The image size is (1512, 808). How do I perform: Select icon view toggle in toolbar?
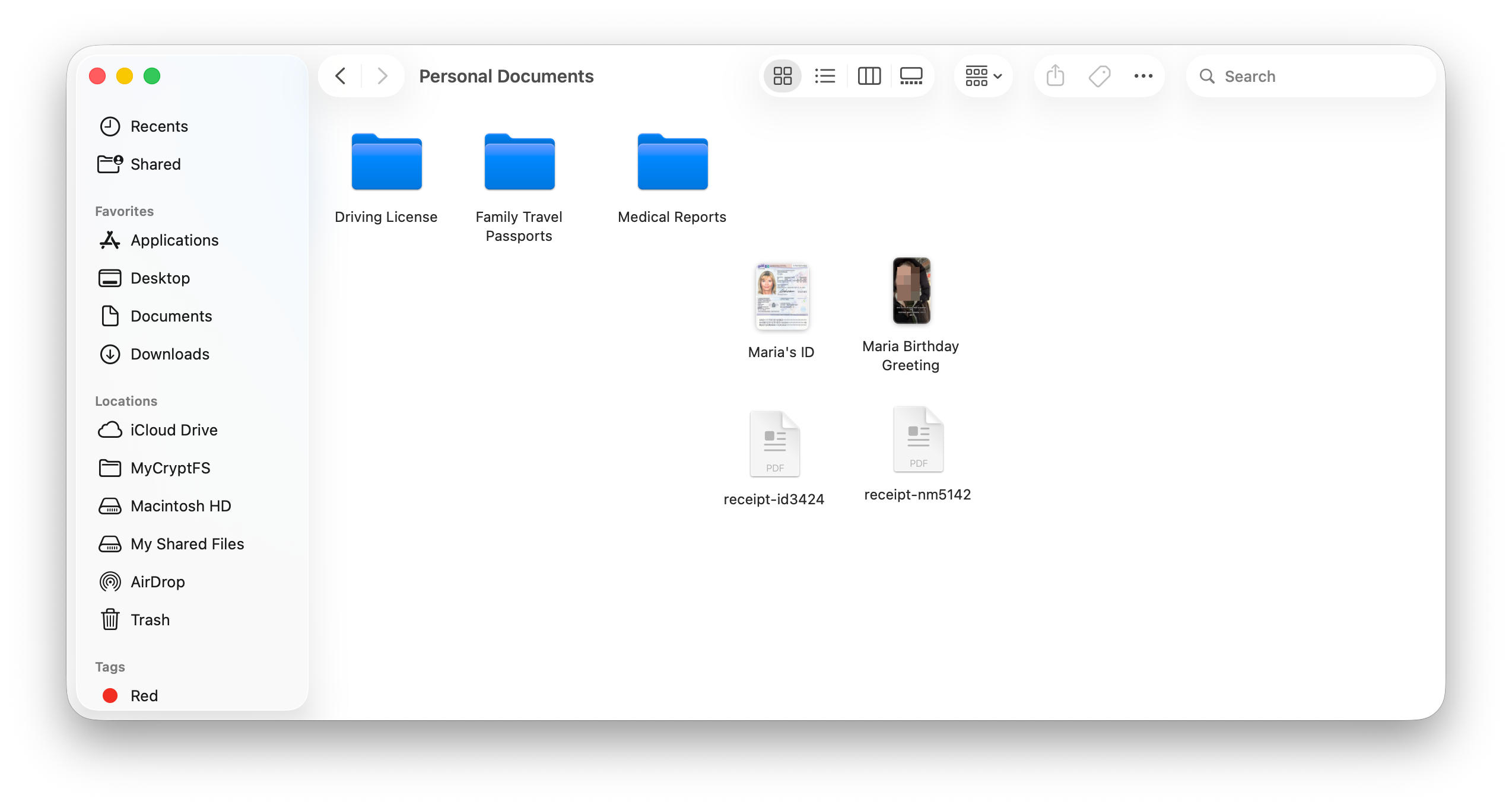[782, 76]
